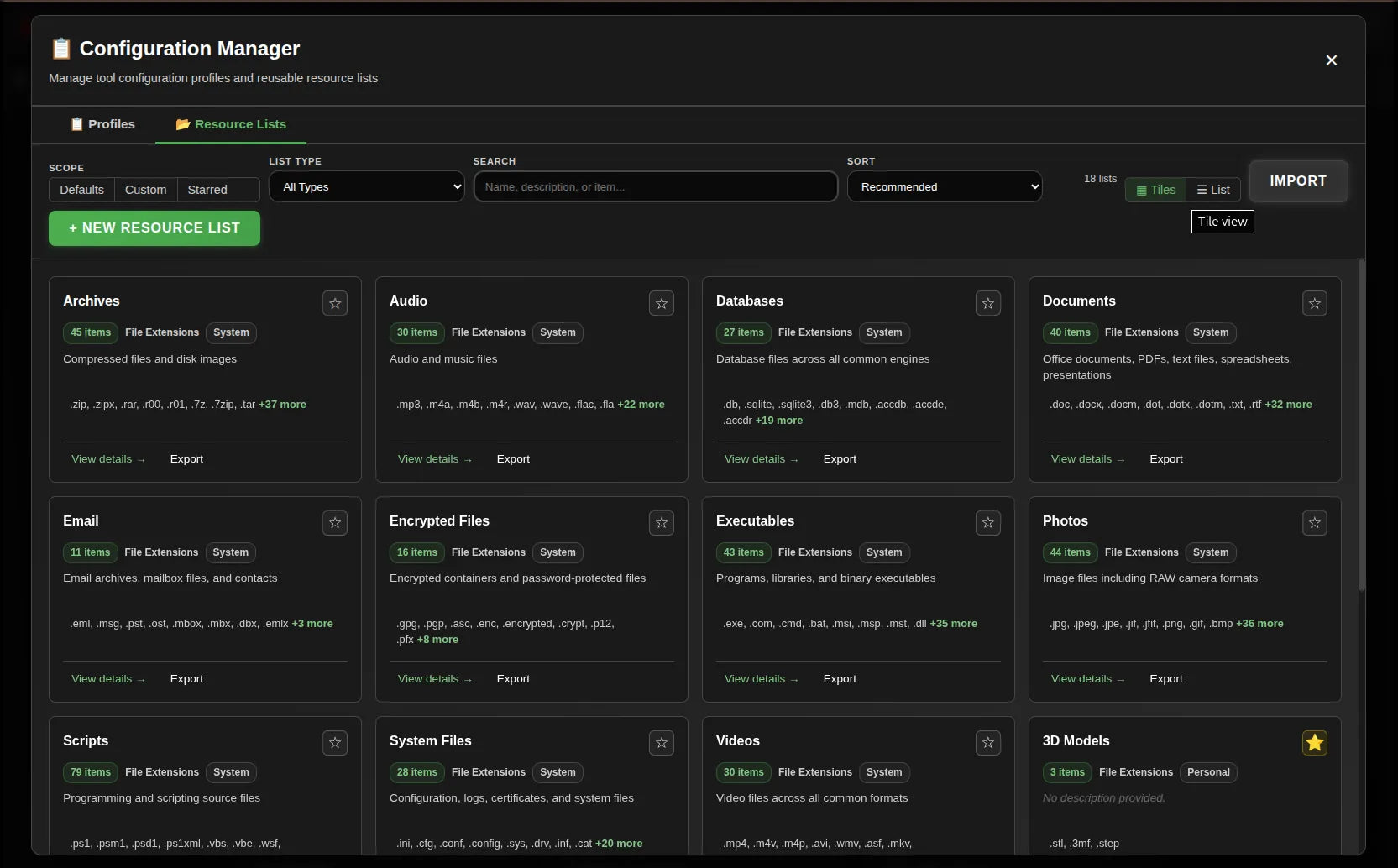Click the '45 items' badge on Archives
Viewport: 1398px width, 868px height.
point(91,332)
